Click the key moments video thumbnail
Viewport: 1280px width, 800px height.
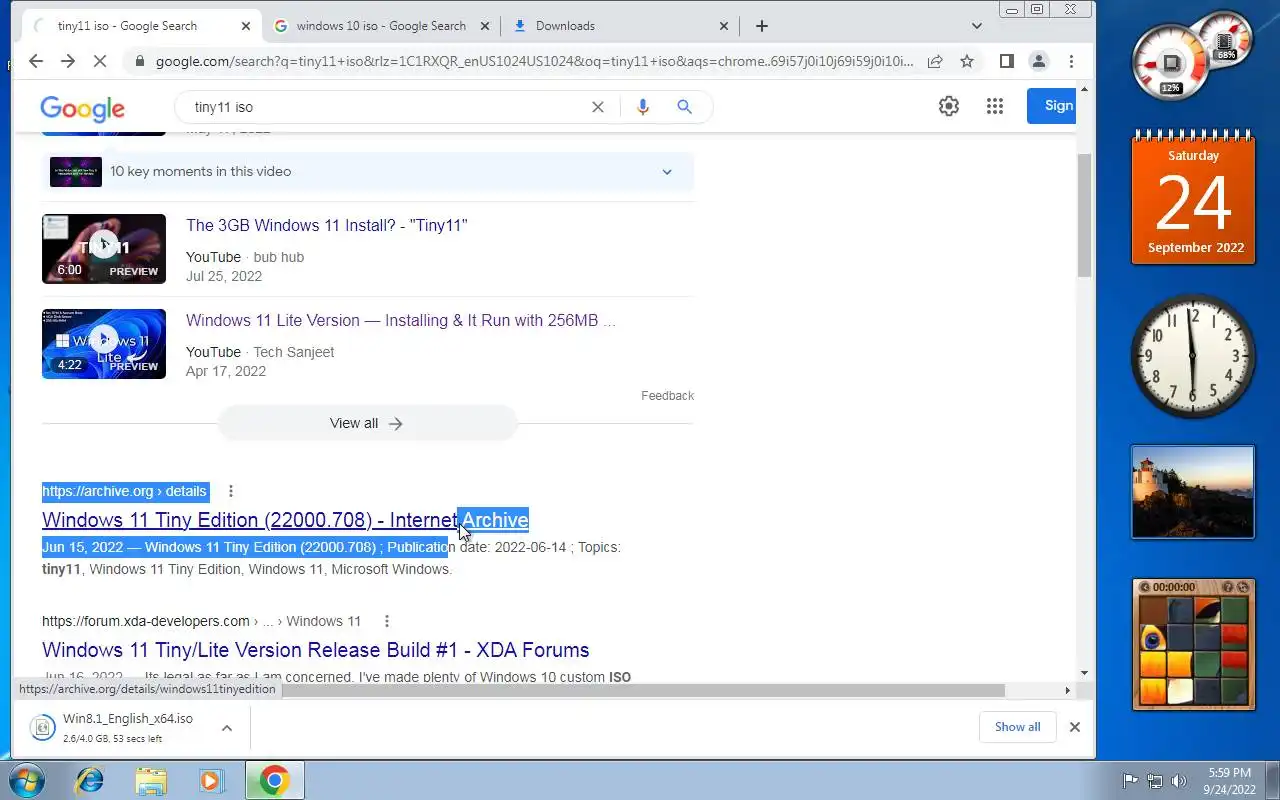(x=76, y=172)
